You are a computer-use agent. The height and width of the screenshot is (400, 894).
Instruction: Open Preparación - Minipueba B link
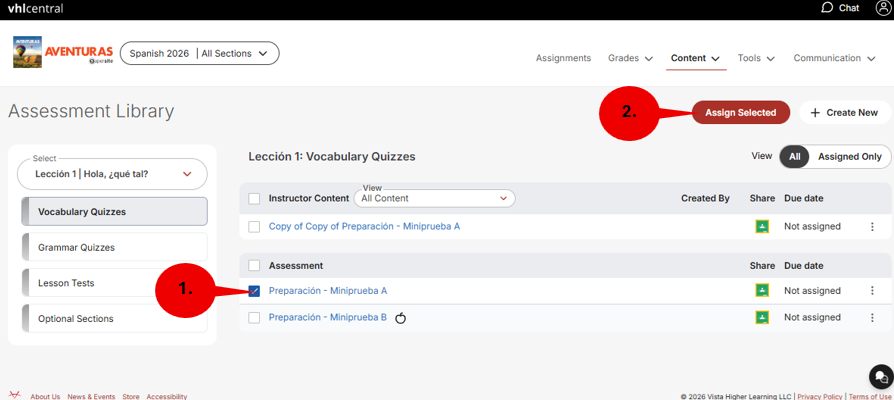click(x=328, y=317)
